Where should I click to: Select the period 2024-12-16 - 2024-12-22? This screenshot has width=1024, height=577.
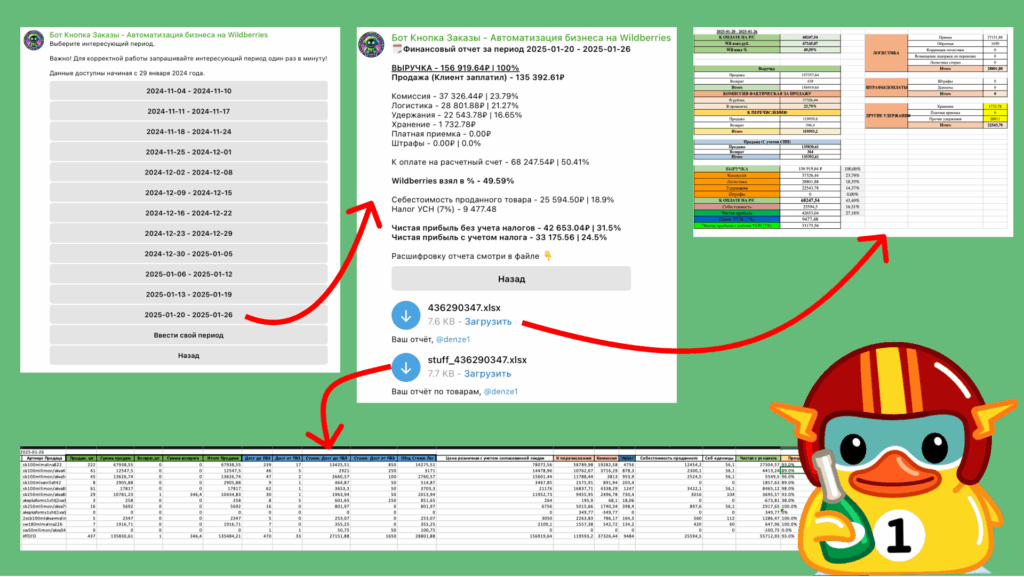[x=189, y=213]
